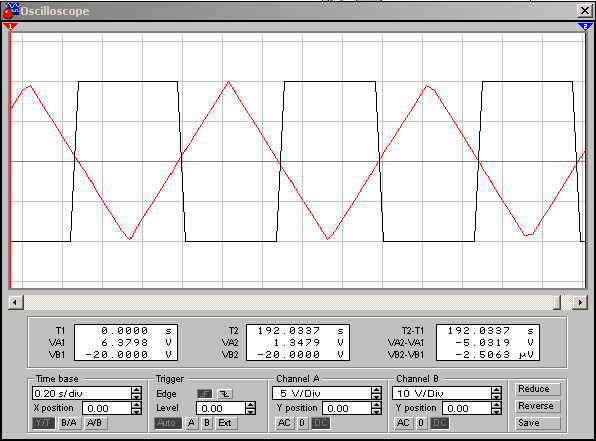The image size is (596, 441).
Task: Set Channel A coupling to AC
Action: point(284,423)
